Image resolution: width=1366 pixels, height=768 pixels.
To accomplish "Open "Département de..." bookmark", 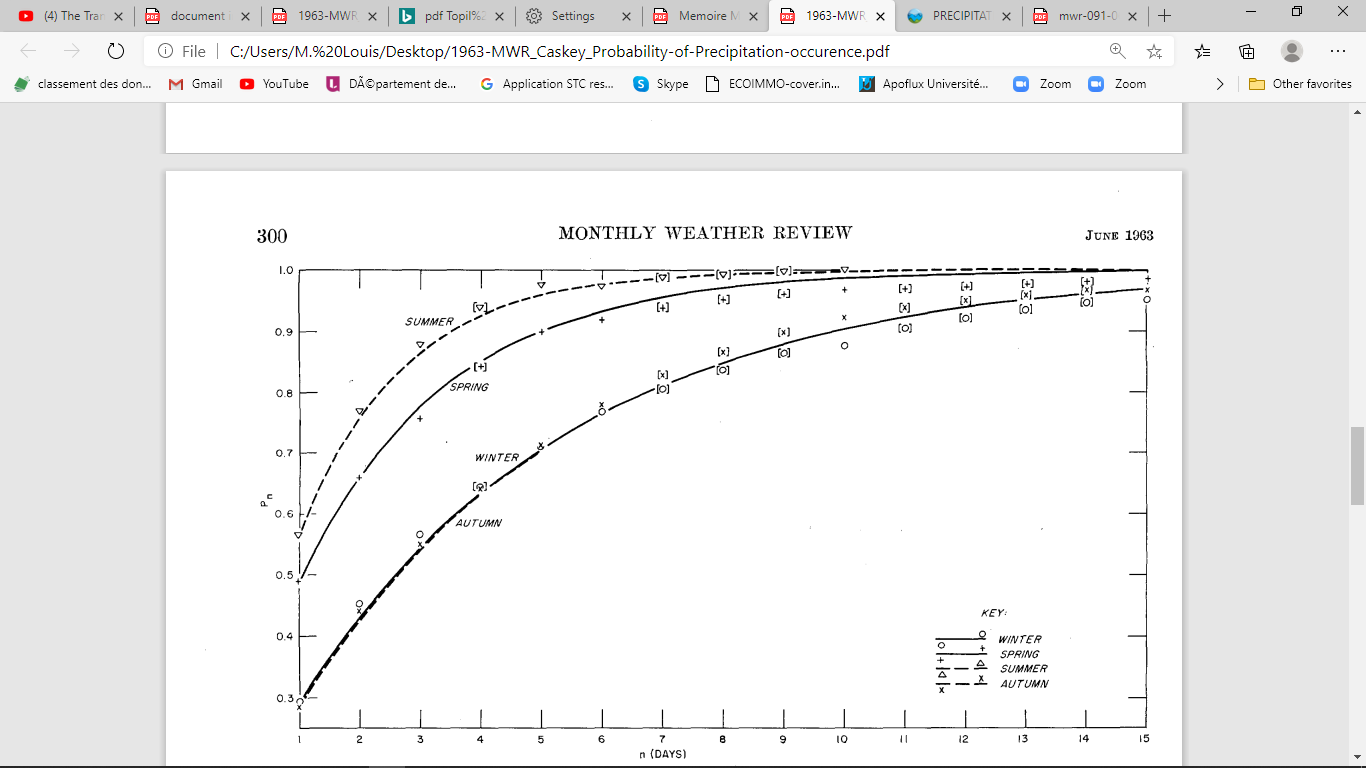I will [391, 84].
